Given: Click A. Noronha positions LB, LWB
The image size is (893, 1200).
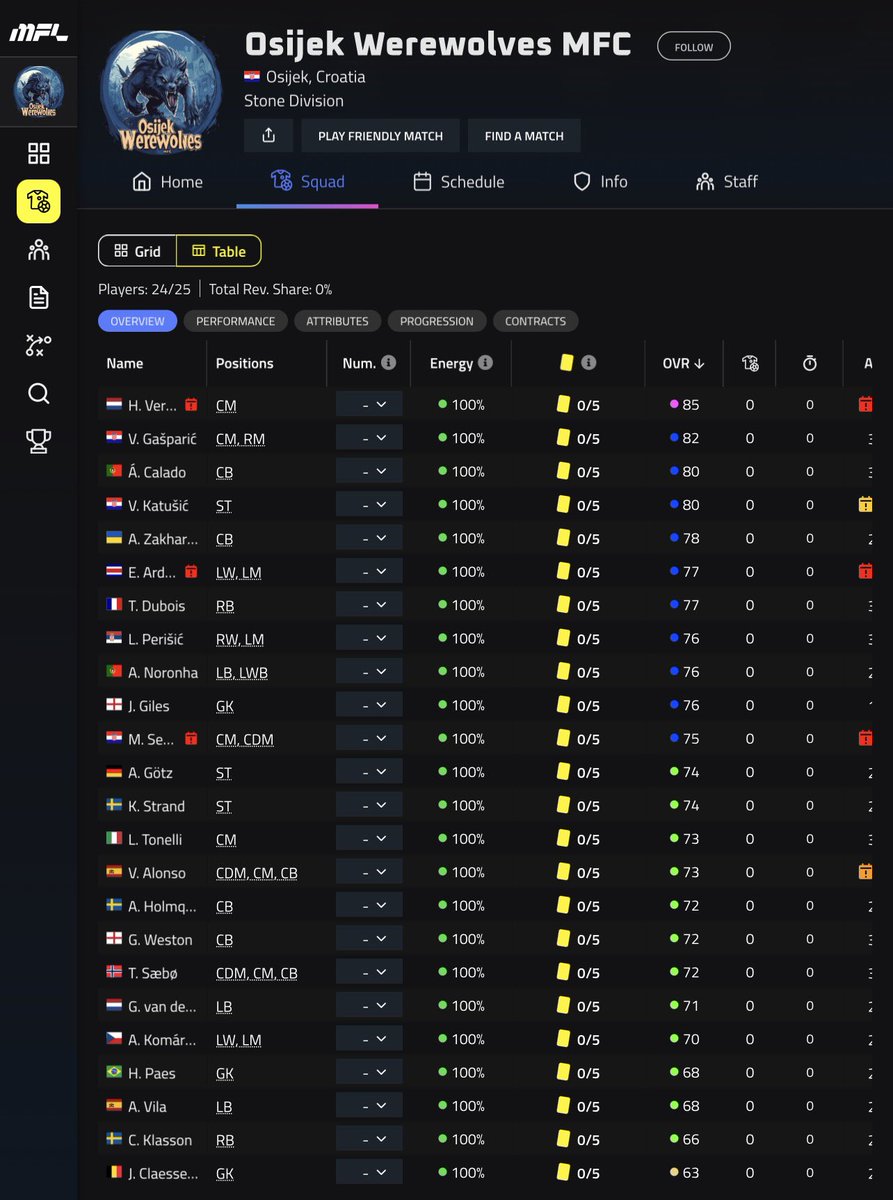Looking at the screenshot, I should pyautogui.click(x=241, y=672).
